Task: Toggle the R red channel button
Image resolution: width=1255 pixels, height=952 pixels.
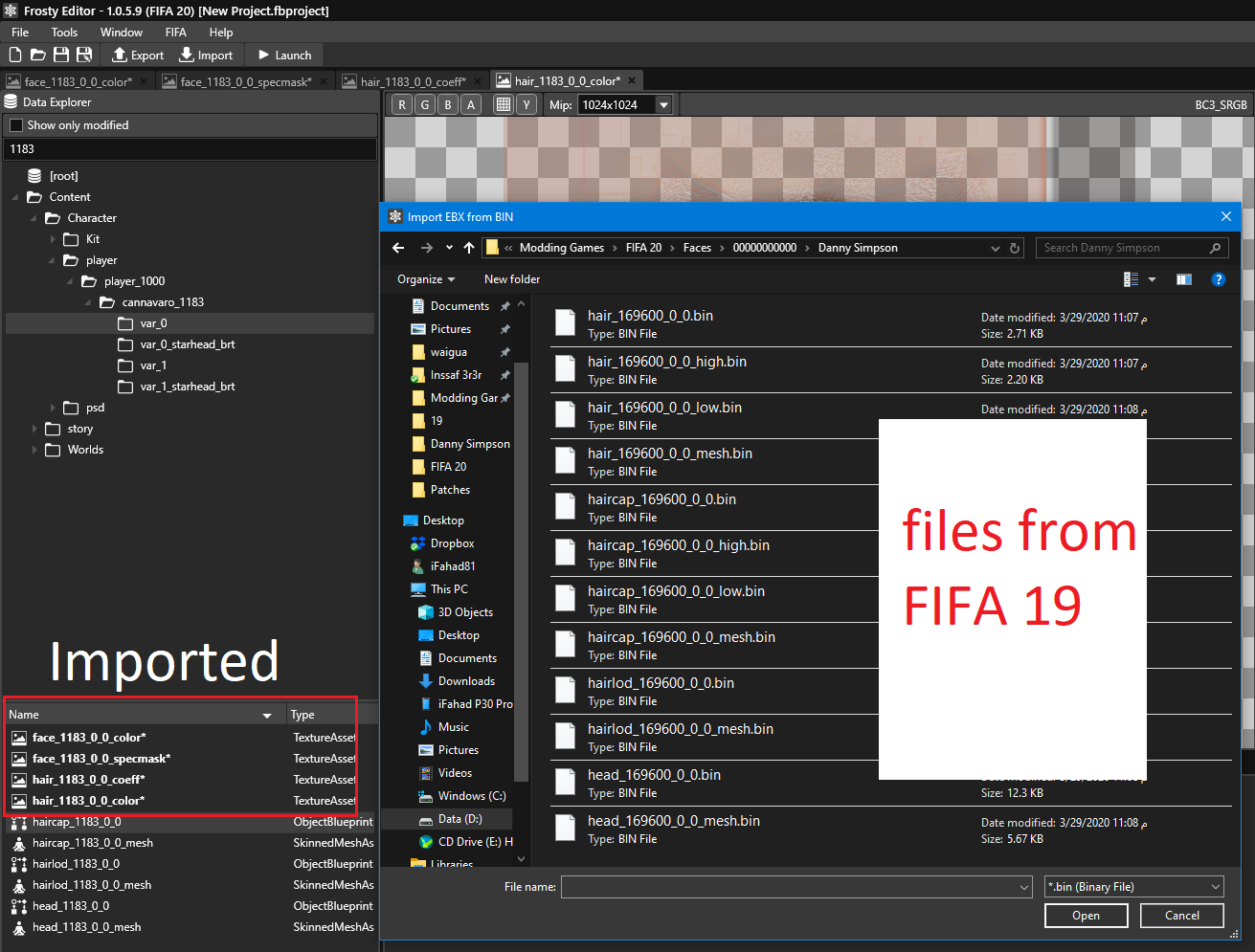Action: pos(402,104)
